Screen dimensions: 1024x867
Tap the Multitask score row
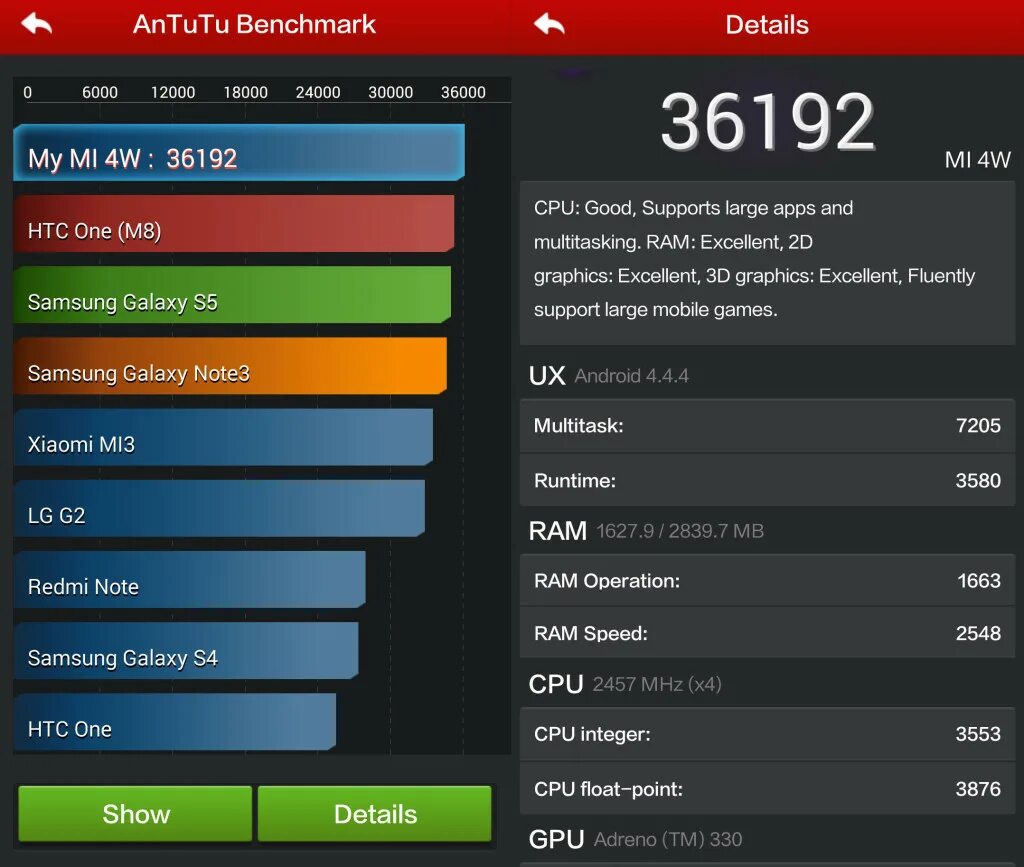tap(767, 426)
